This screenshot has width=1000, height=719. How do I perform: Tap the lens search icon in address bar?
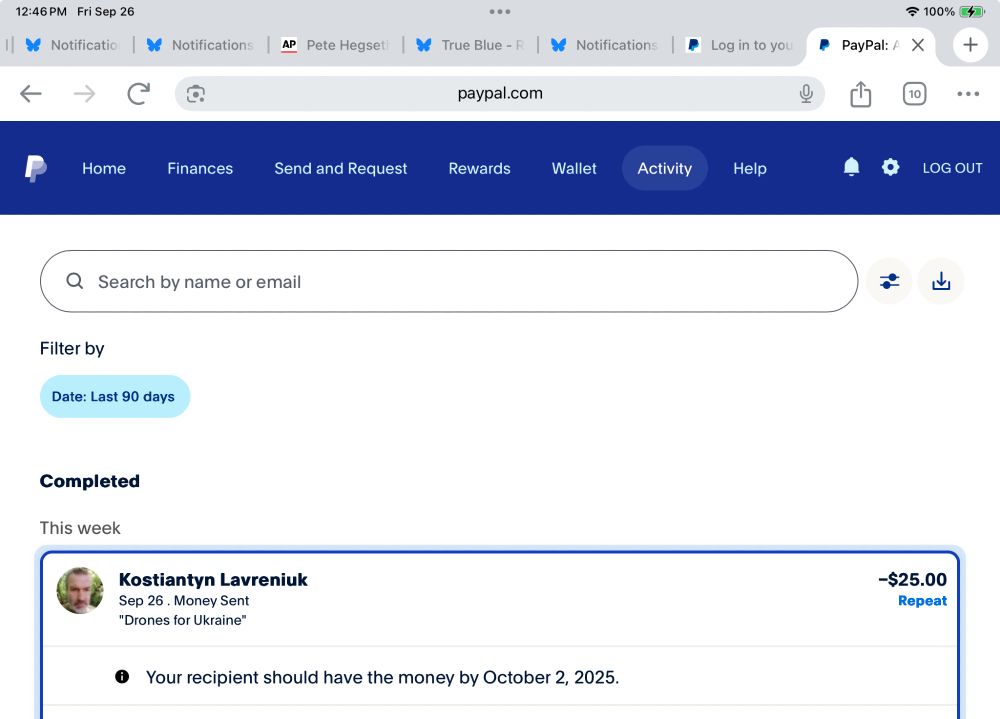(196, 94)
